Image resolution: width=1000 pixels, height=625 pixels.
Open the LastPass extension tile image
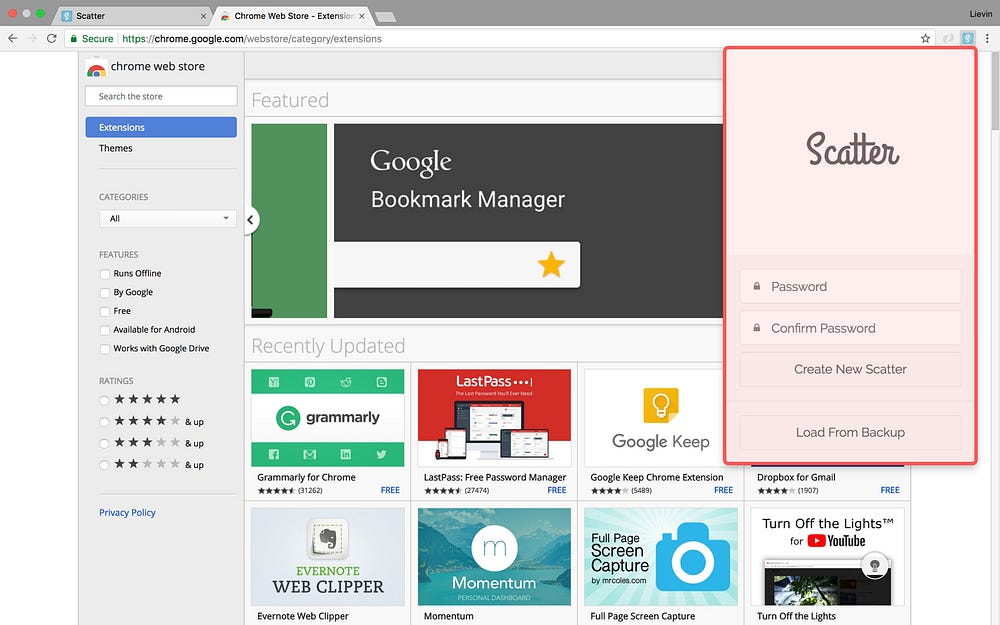[494, 418]
